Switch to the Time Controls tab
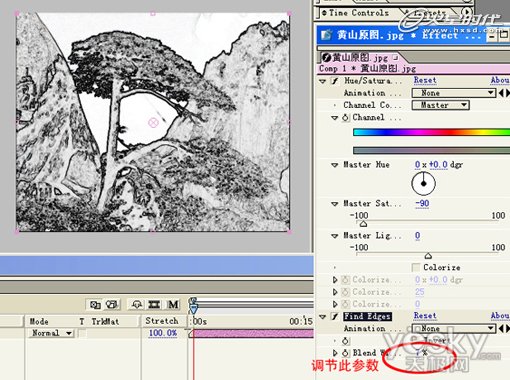The image size is (510, 380). [x=359, y=13]
